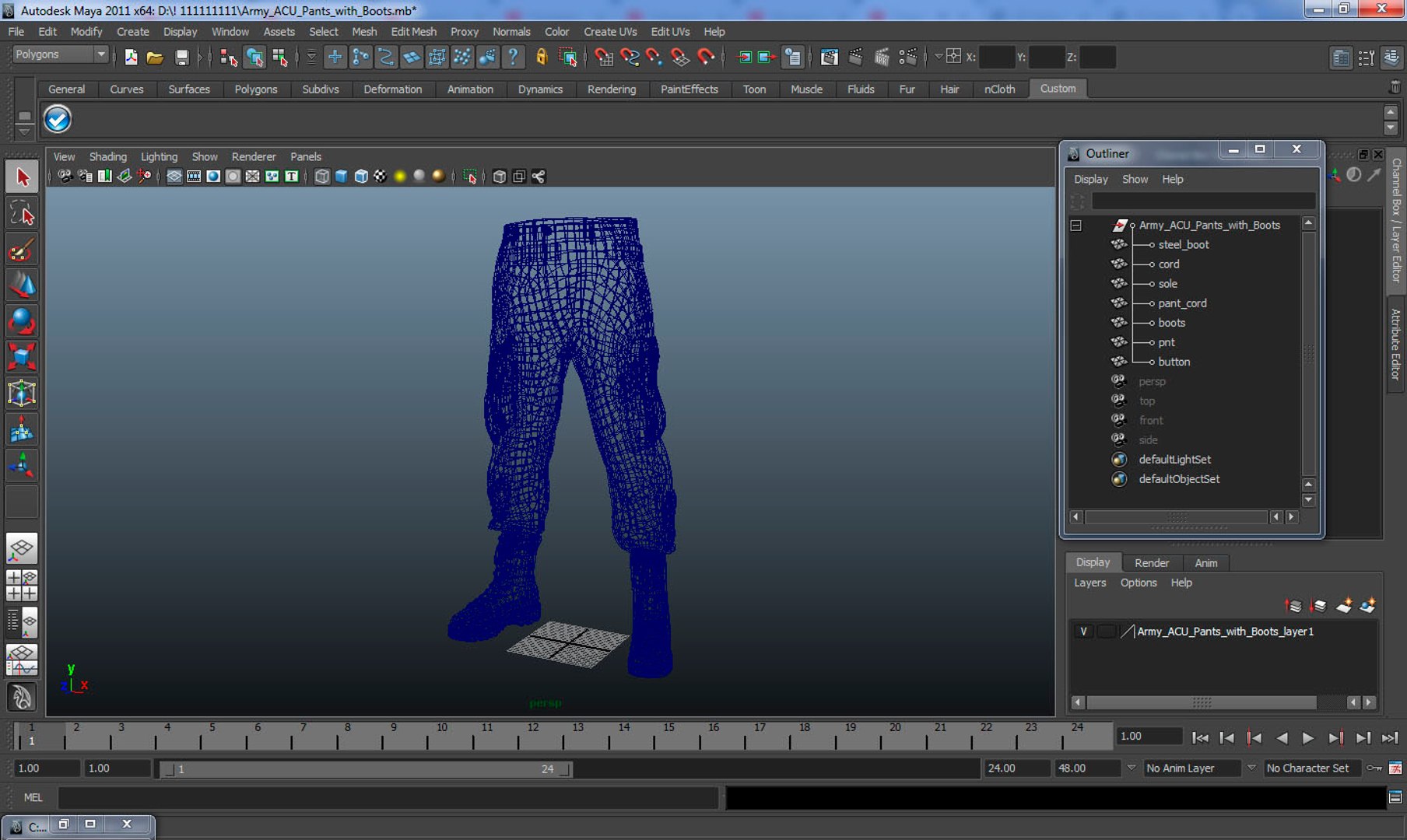Toggle V visibility of Army_ACU_Pants_with_Boots_layer1
This screenshot has height=840, width=1407.
pyautogui.click(x=1083, y=632)
